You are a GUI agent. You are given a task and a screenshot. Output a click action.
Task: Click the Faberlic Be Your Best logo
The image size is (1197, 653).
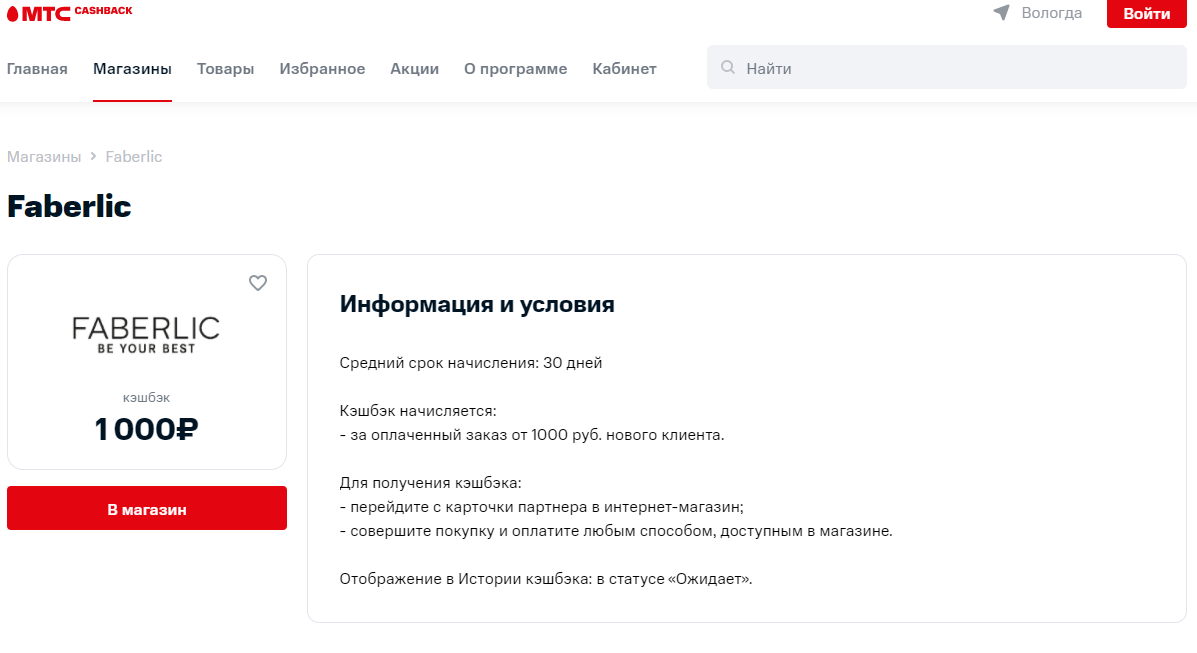pyautogui.click(x=146, y=335)
